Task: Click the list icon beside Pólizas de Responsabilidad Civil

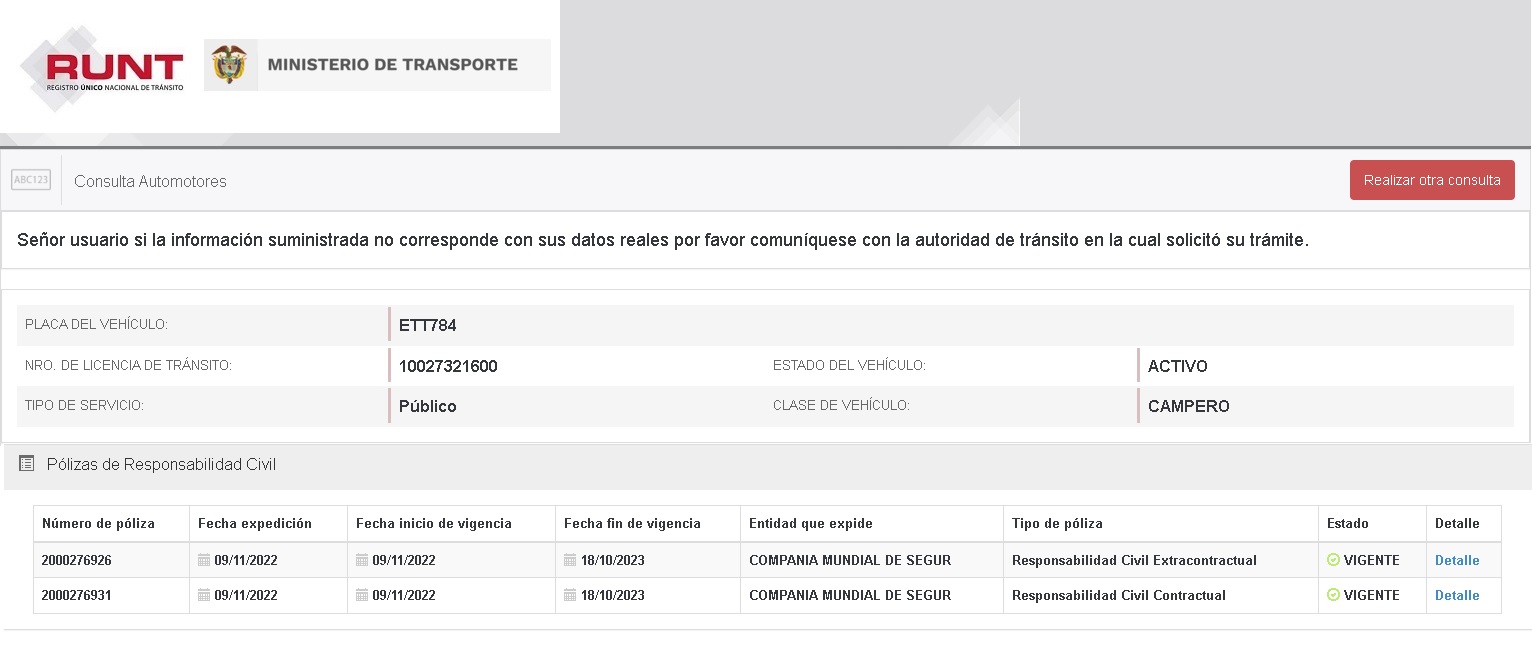Action: [27, 464]
